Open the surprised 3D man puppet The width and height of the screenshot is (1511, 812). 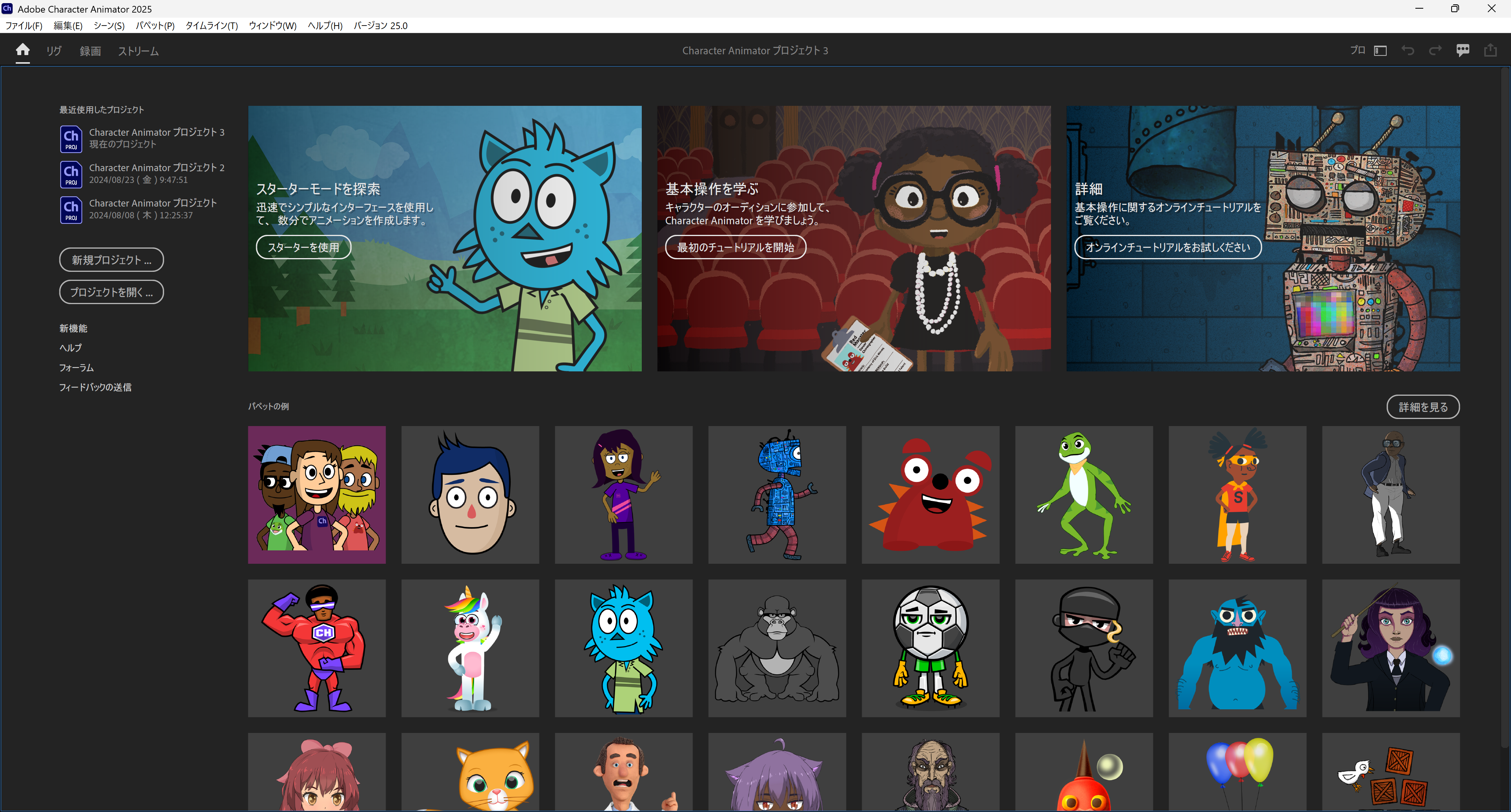click(624, 772)
